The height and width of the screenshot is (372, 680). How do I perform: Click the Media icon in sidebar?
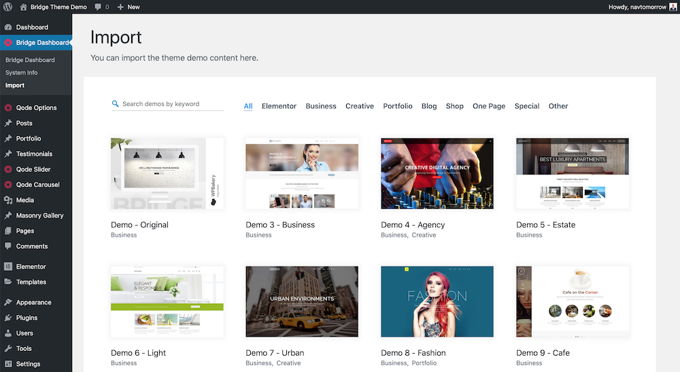coord(8,200)
